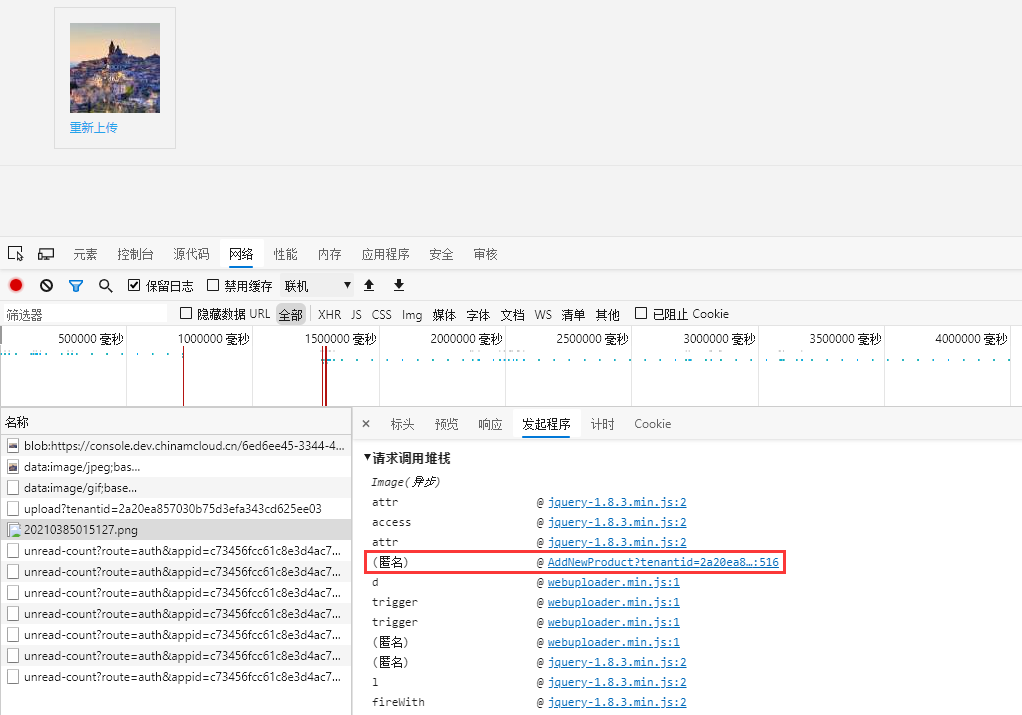Switch to 应用程序 tab
Screen dimensions: 1022x715
tap(385, 254)
